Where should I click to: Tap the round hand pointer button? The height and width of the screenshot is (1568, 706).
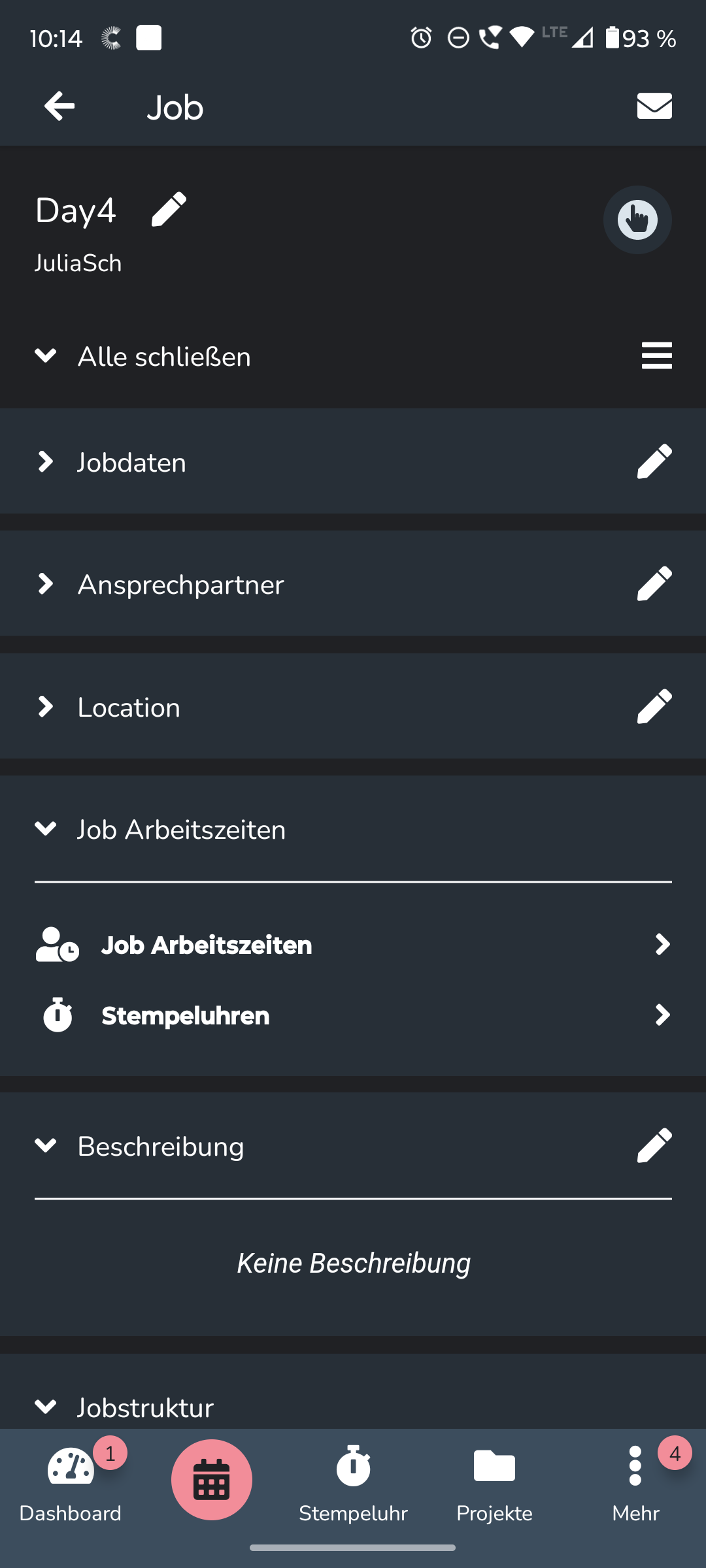637,220
